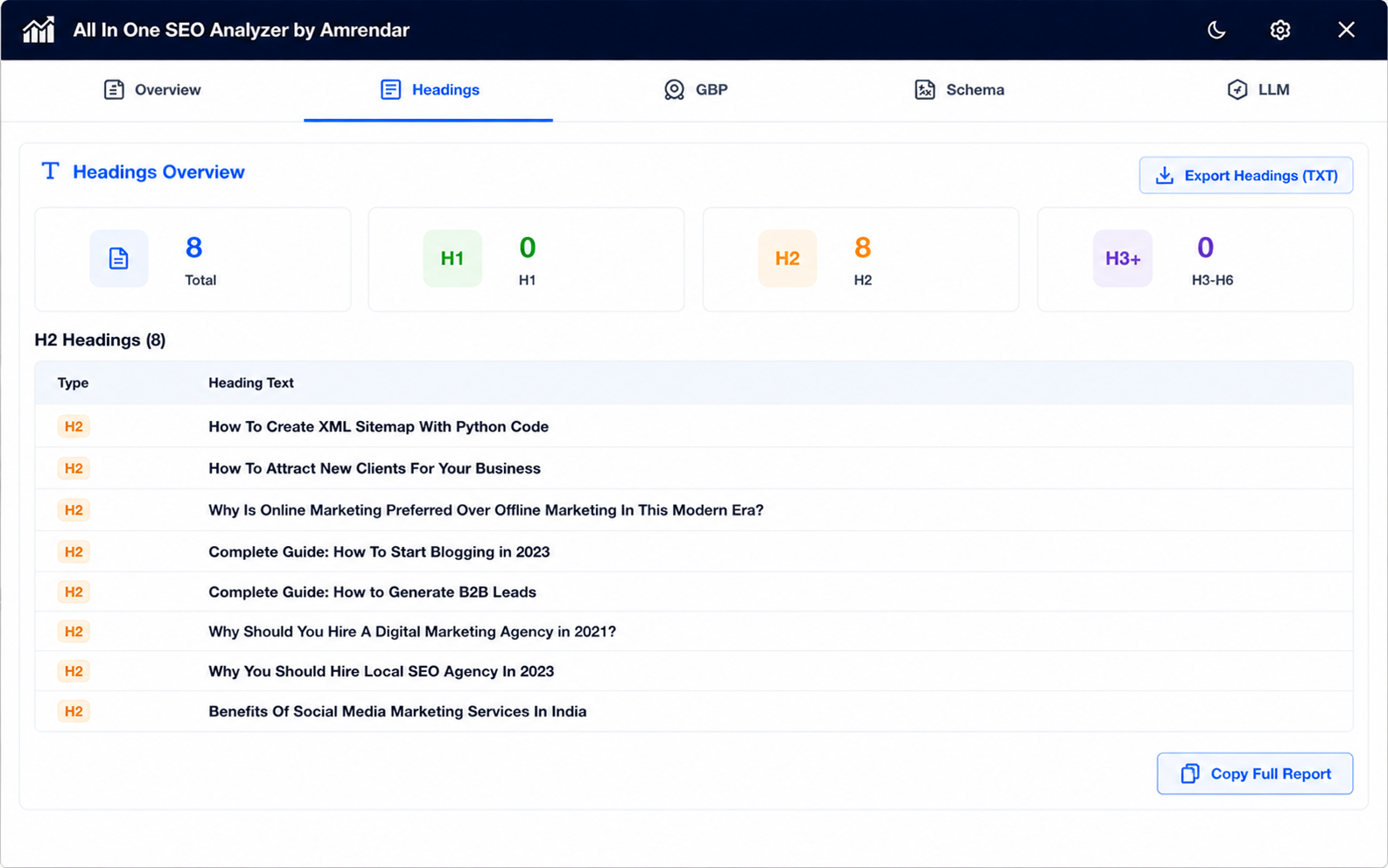Click H2 tag in Local SEO Agency row

coord(74,671)
